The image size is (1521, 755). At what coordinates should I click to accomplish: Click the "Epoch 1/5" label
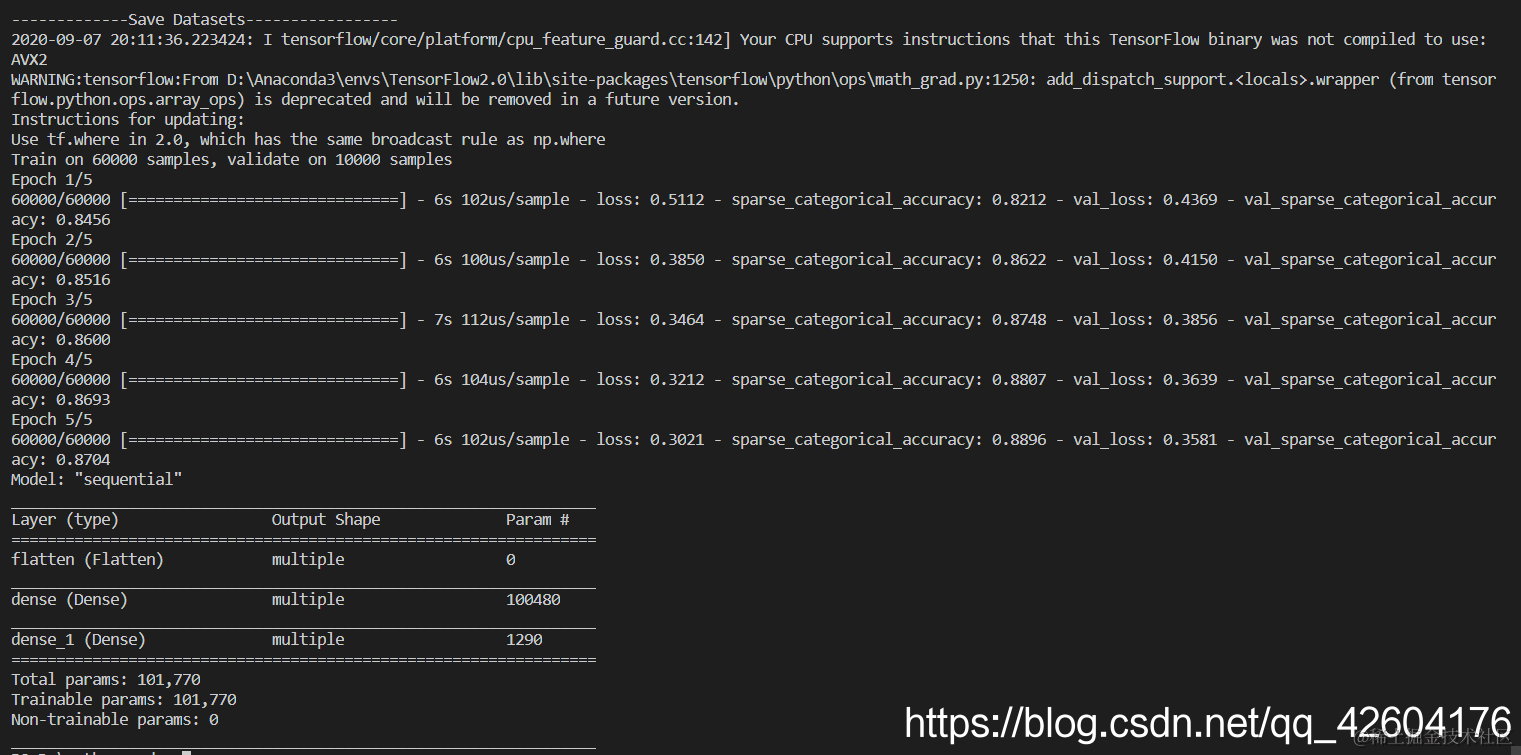coord(52,180)
